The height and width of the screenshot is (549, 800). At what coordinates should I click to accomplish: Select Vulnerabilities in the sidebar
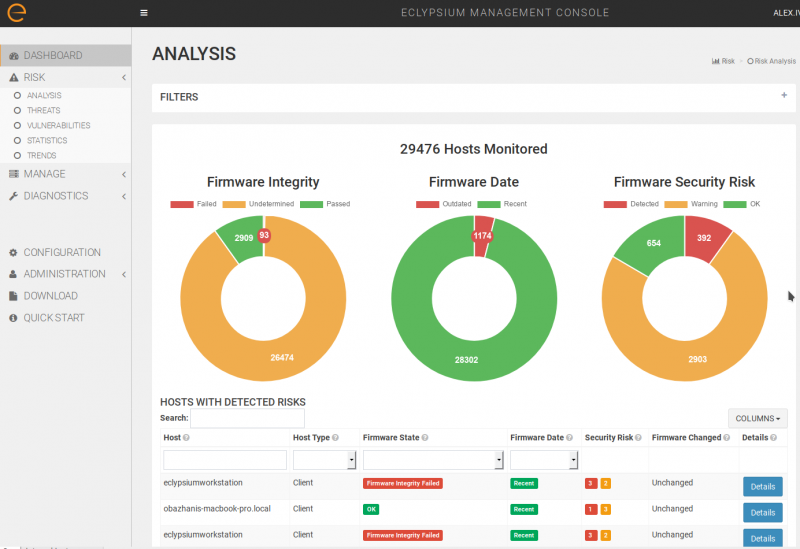point(58,126)
